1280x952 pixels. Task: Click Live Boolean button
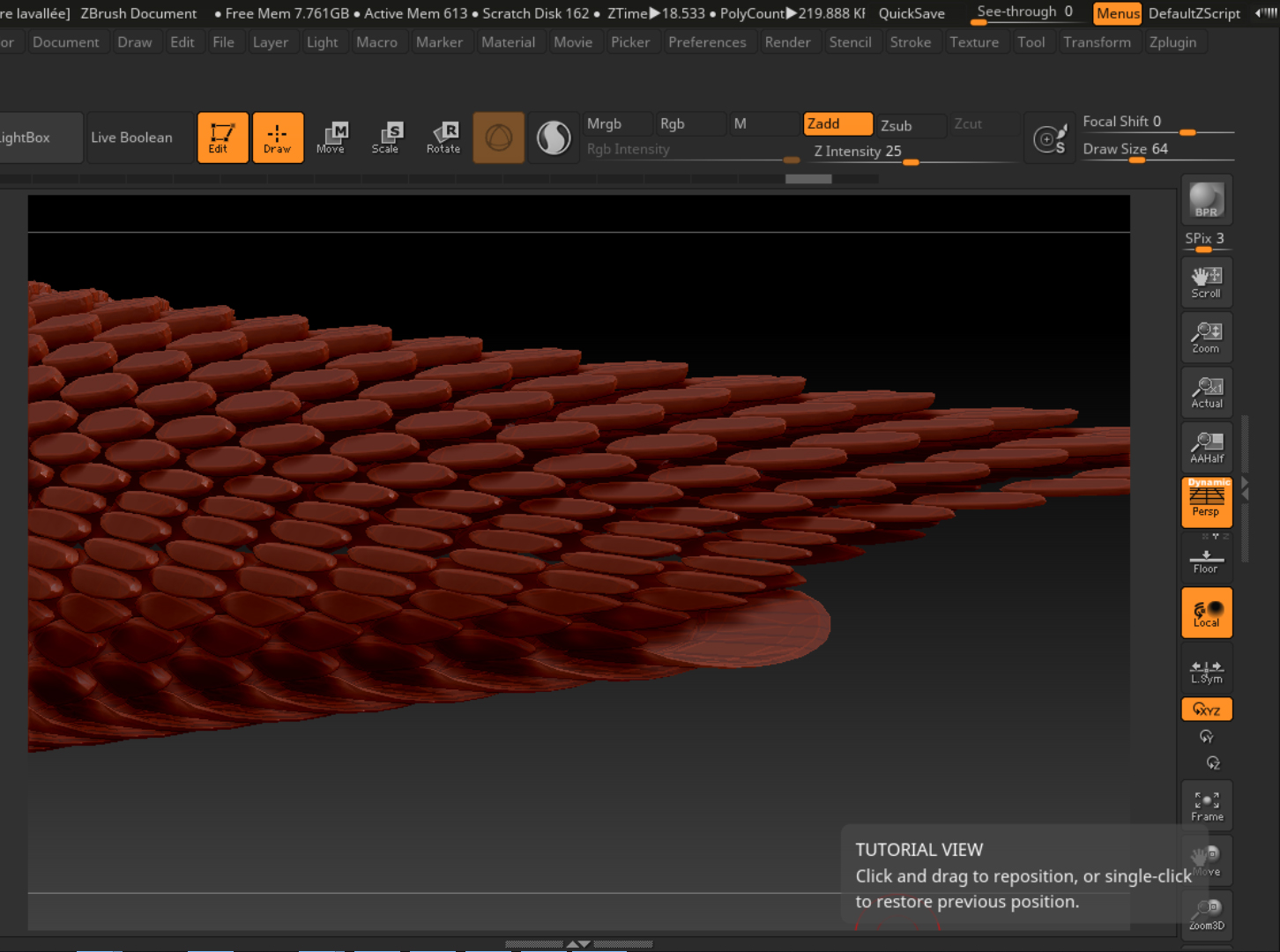point(139,138)
